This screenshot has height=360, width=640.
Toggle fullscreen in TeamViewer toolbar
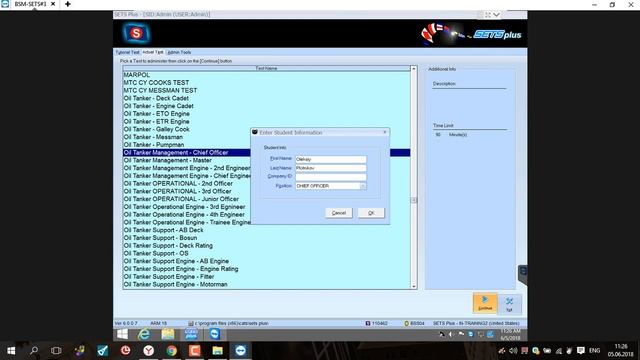coord(488,15)
